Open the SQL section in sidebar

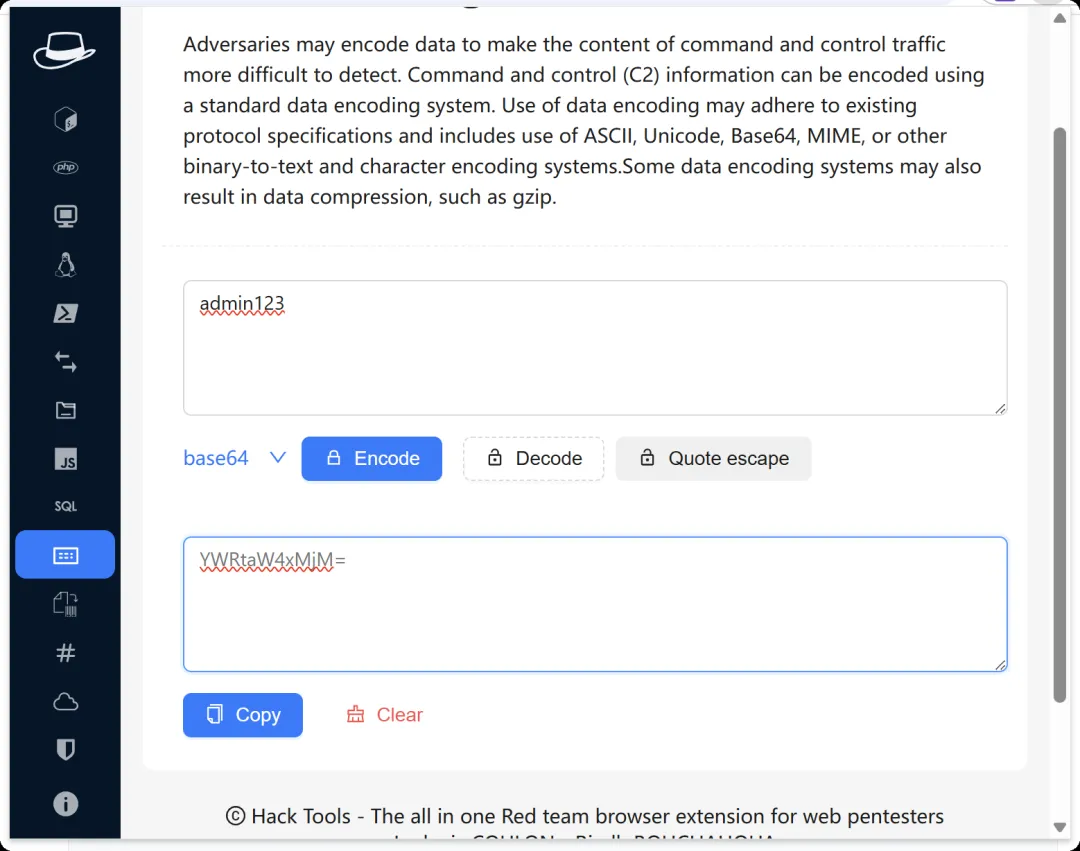coord(66,507)
